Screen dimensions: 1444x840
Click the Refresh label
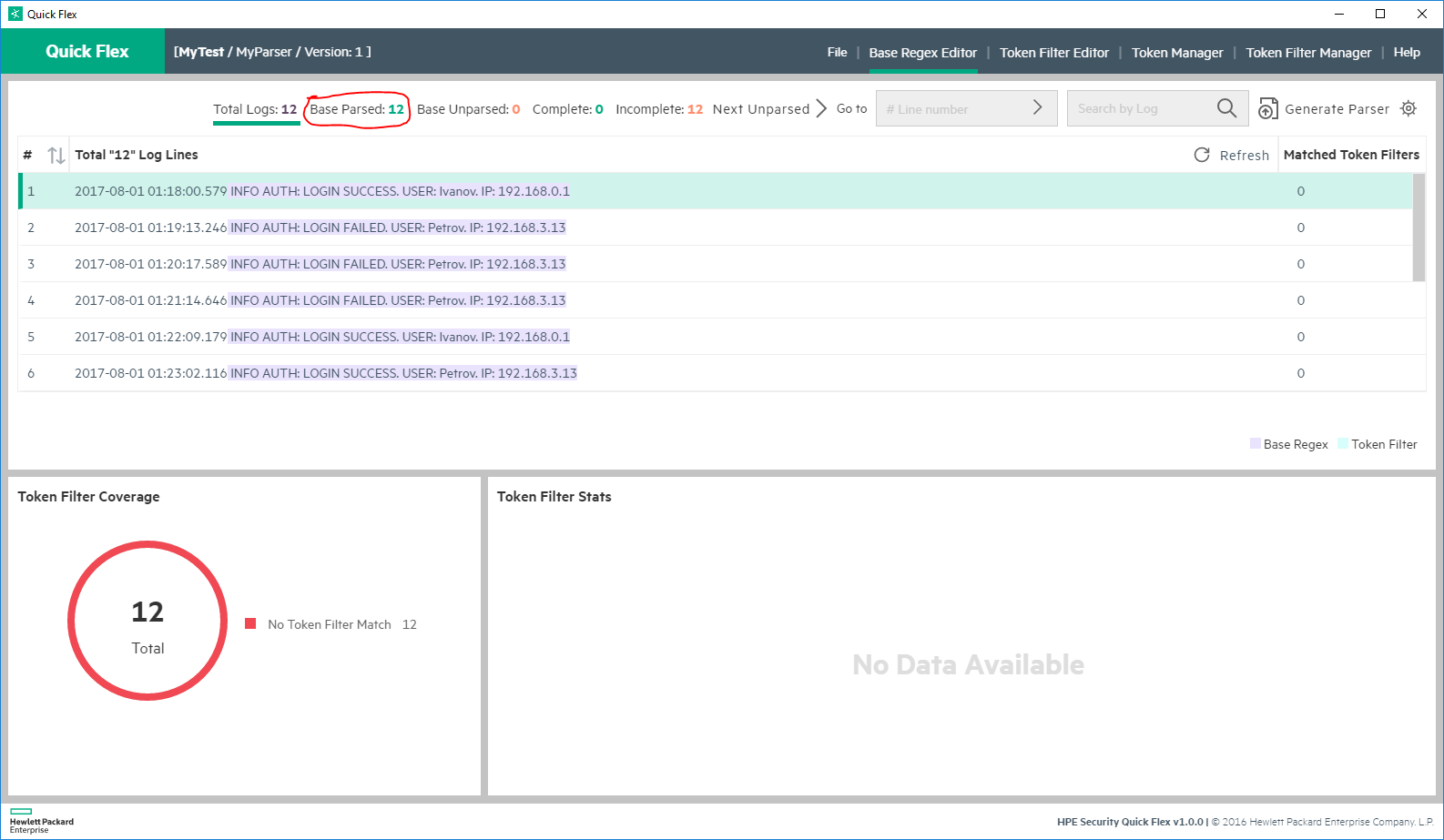1244,156
